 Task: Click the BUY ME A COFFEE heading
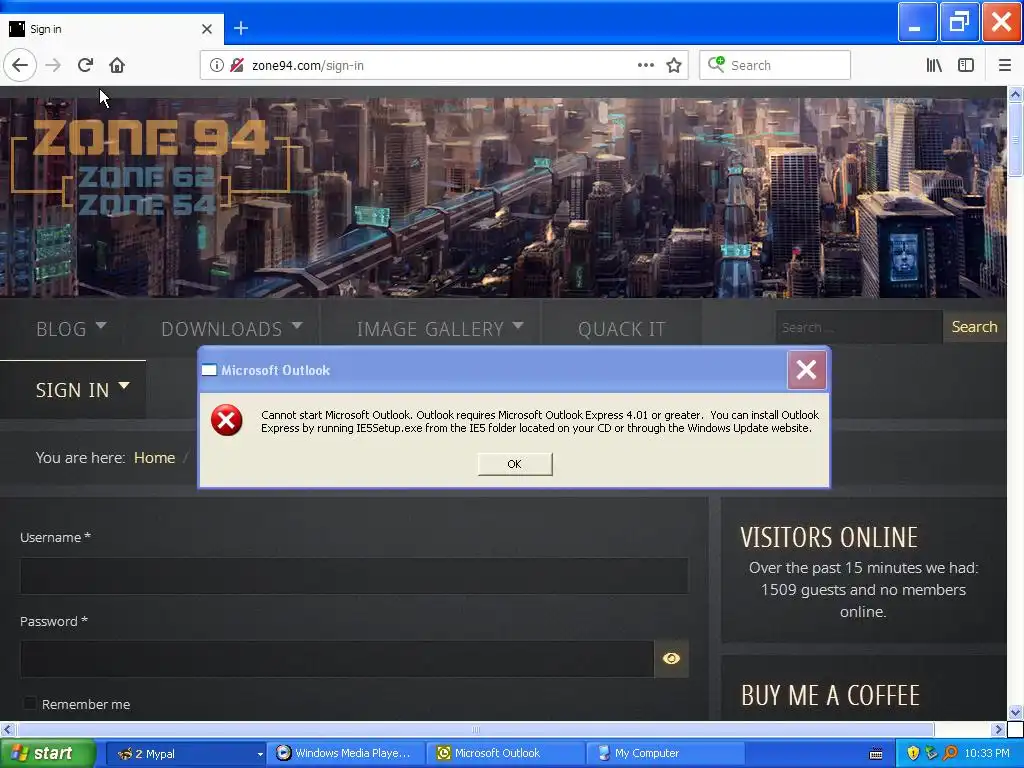tap(830, 696)
